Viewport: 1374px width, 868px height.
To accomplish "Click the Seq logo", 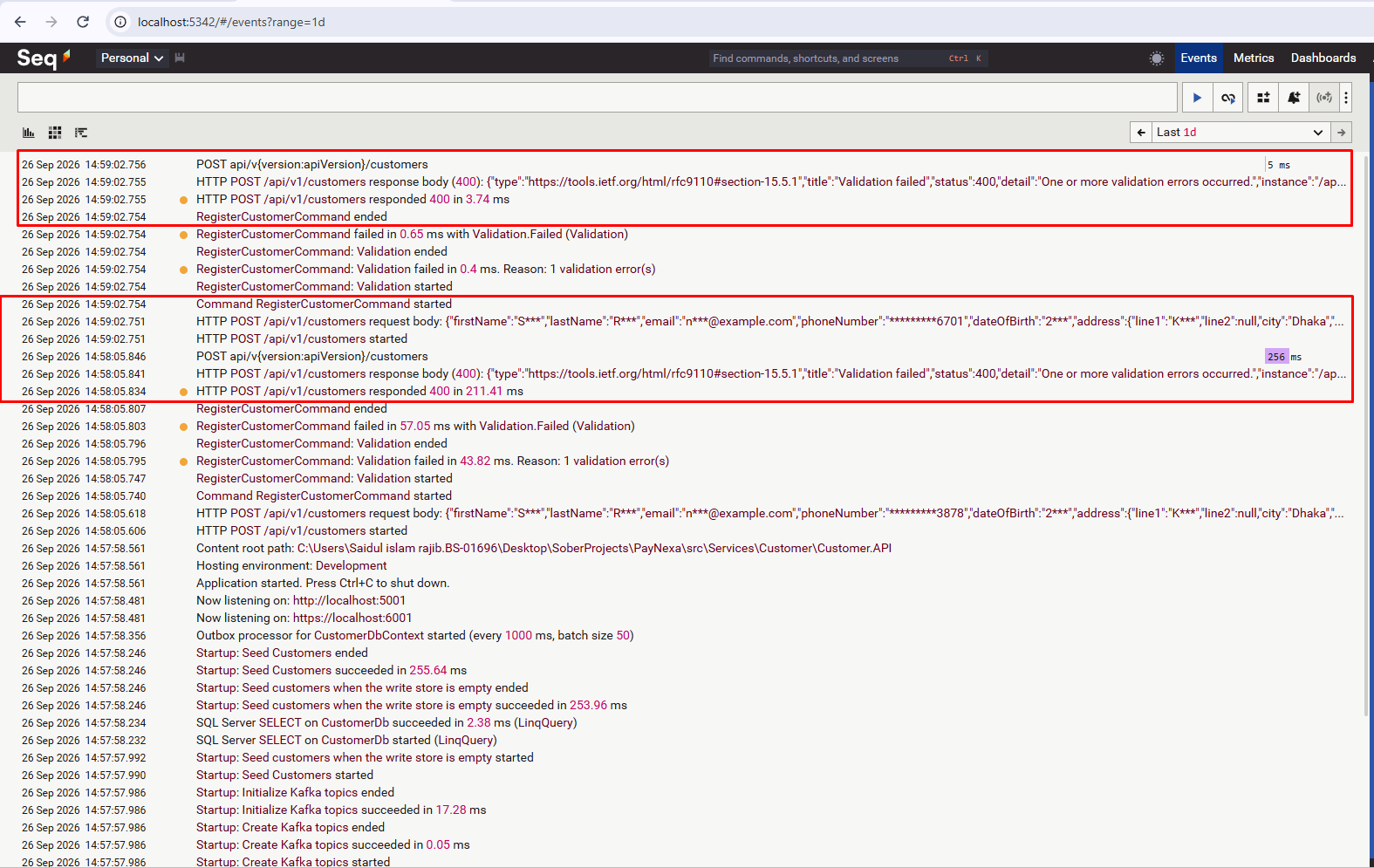I will coord(44,58).
